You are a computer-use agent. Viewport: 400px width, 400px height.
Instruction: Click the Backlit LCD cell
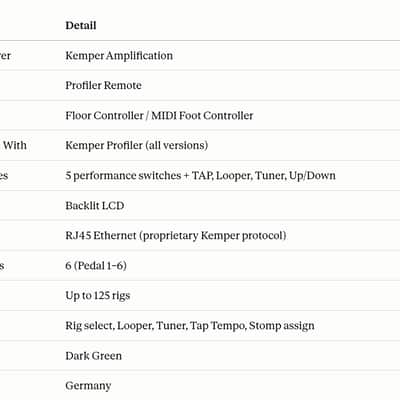click(95, 206)
